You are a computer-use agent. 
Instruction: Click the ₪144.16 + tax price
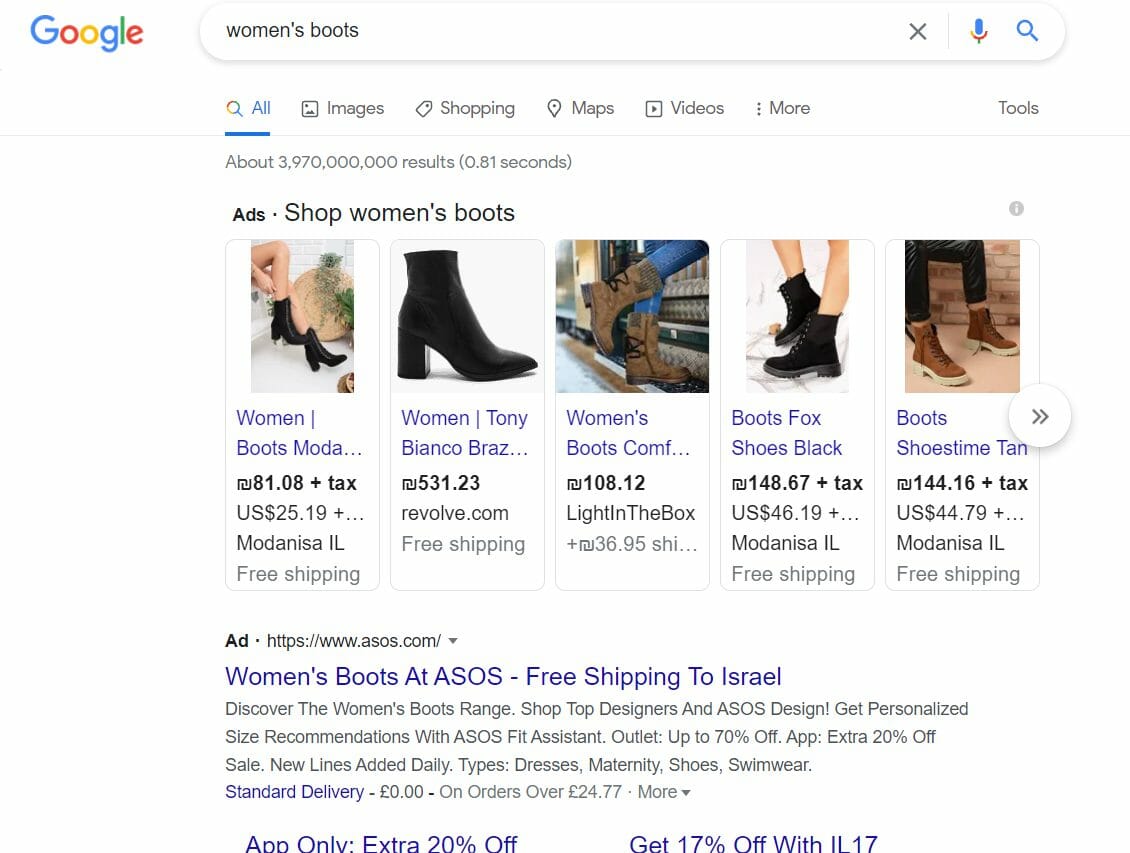pyautogui.click(x=962, y=483)
